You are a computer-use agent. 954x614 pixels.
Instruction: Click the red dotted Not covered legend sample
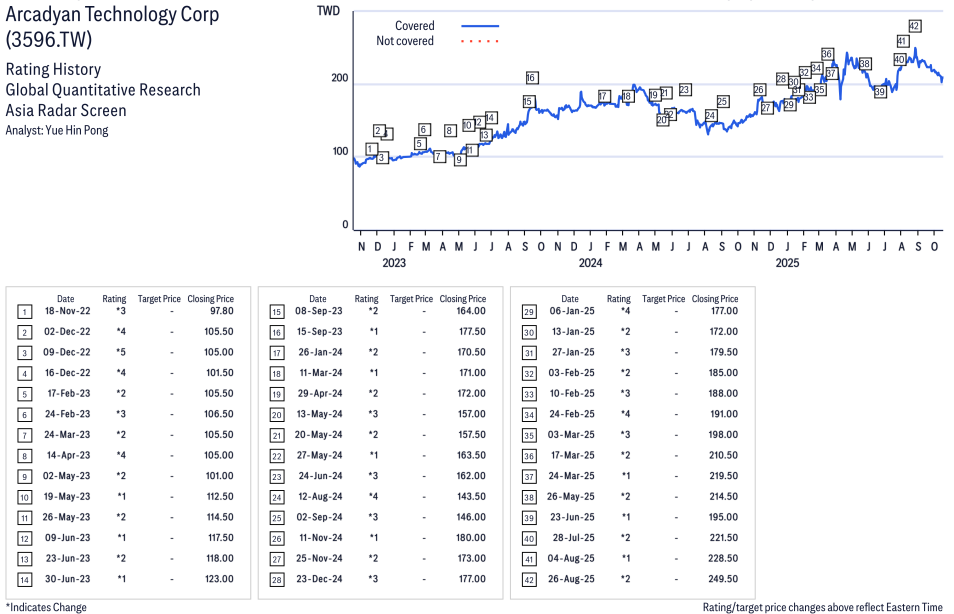coord(480,42)
